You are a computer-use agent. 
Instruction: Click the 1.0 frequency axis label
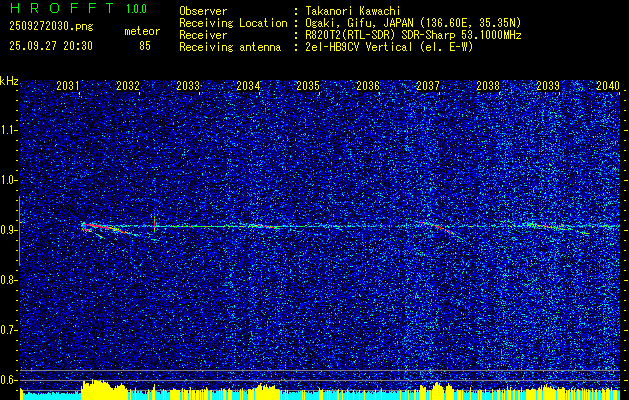coord(9,181)
